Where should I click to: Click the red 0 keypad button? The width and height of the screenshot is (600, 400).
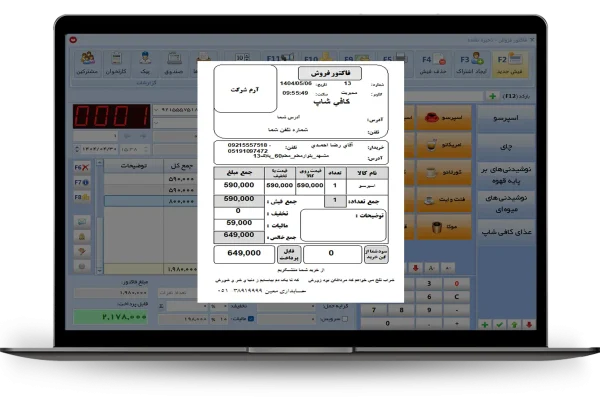click(457, 284)
